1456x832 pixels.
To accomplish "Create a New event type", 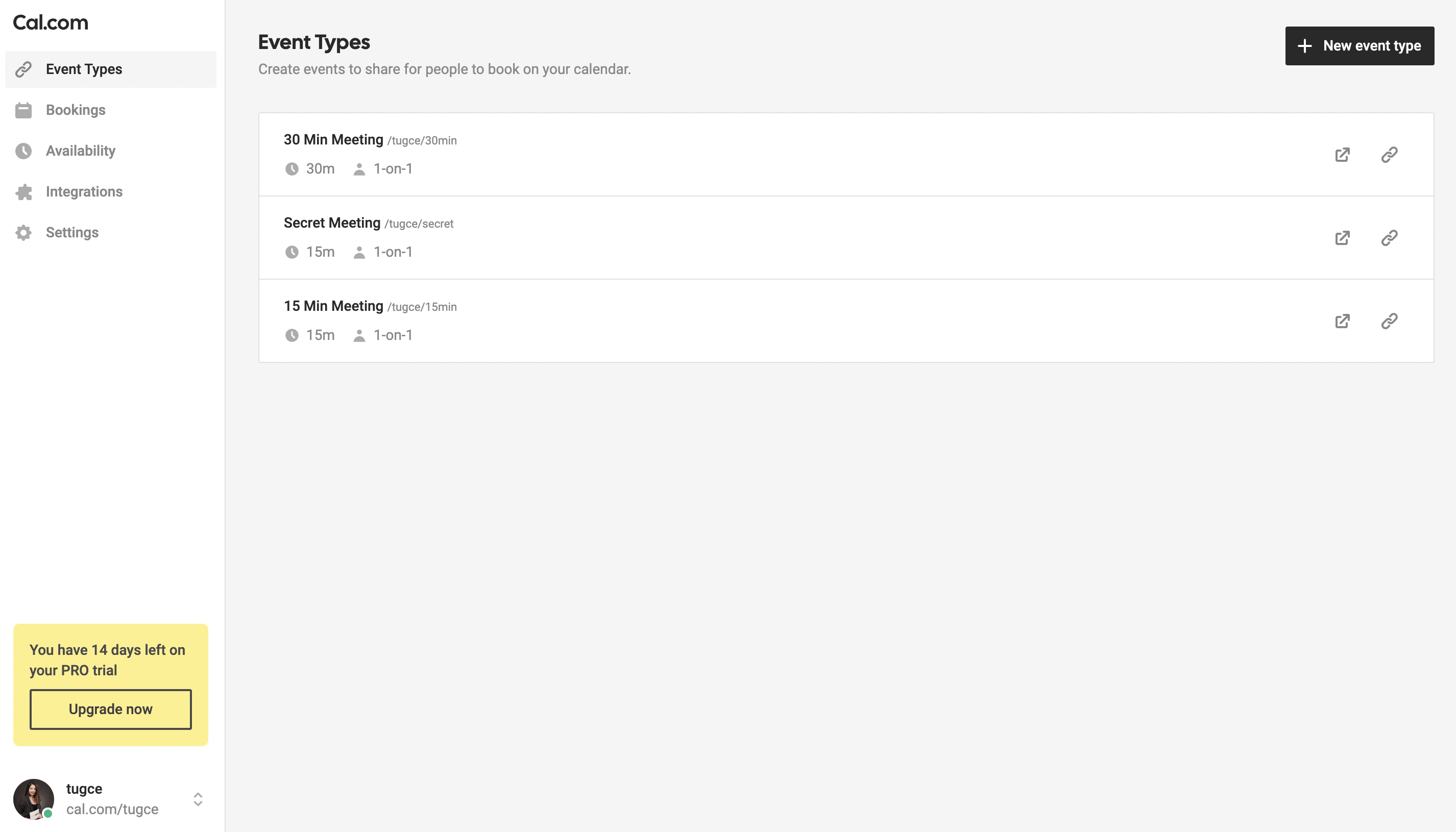I will (x=1360, y=46).
